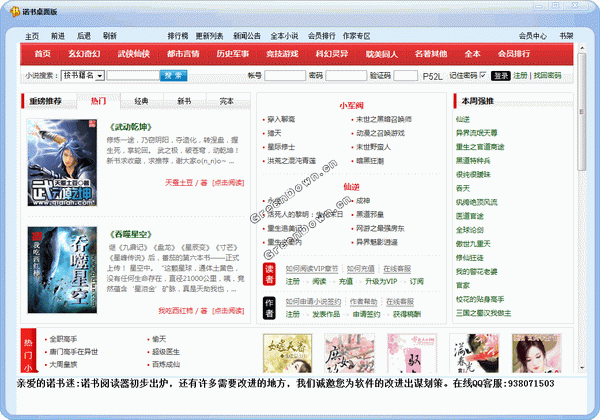
Task: Click 后退 to go back
Action: pyautogui.click(x=84, y=36)
